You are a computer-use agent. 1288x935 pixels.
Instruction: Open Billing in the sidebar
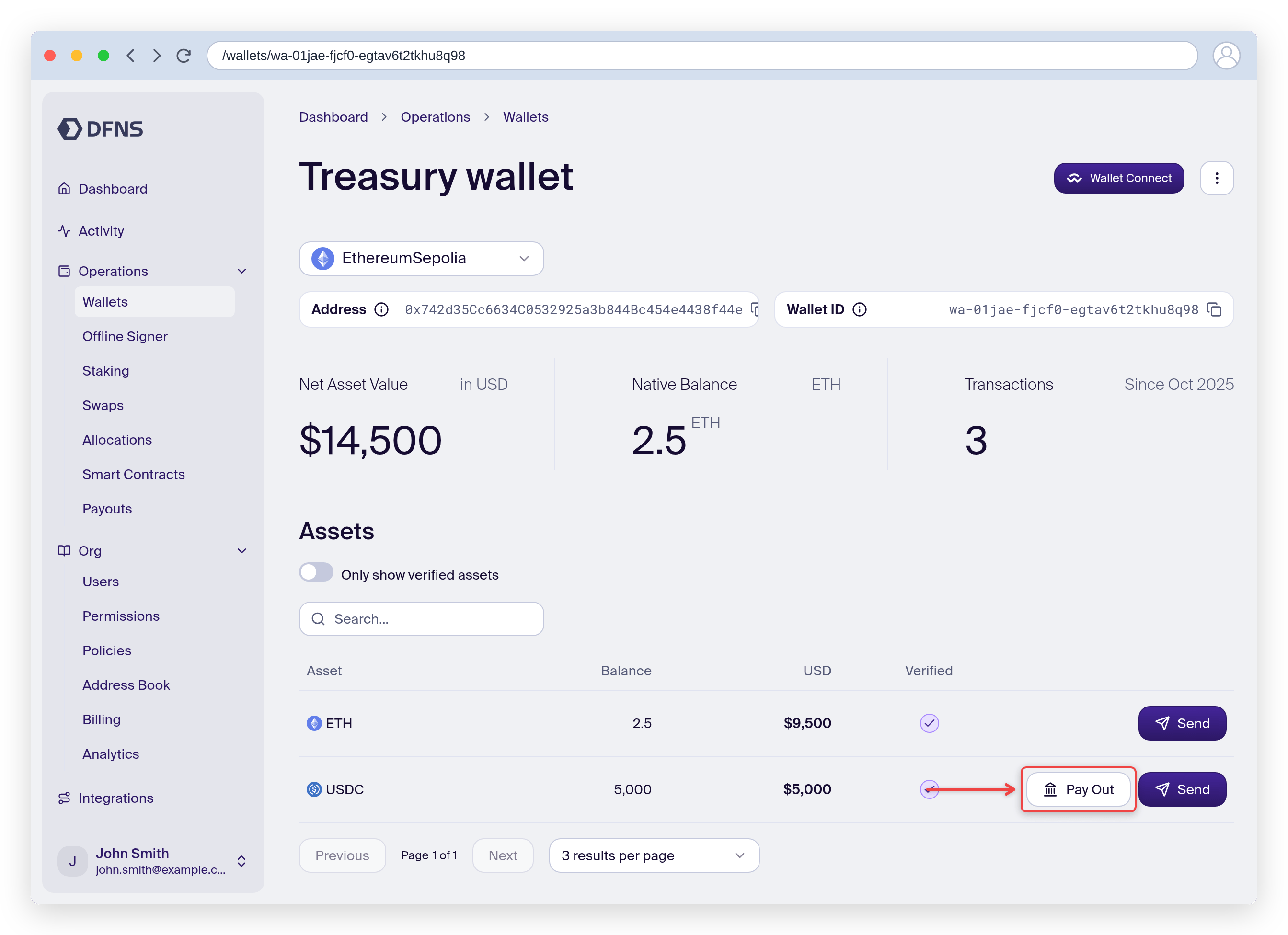[101, 720]
